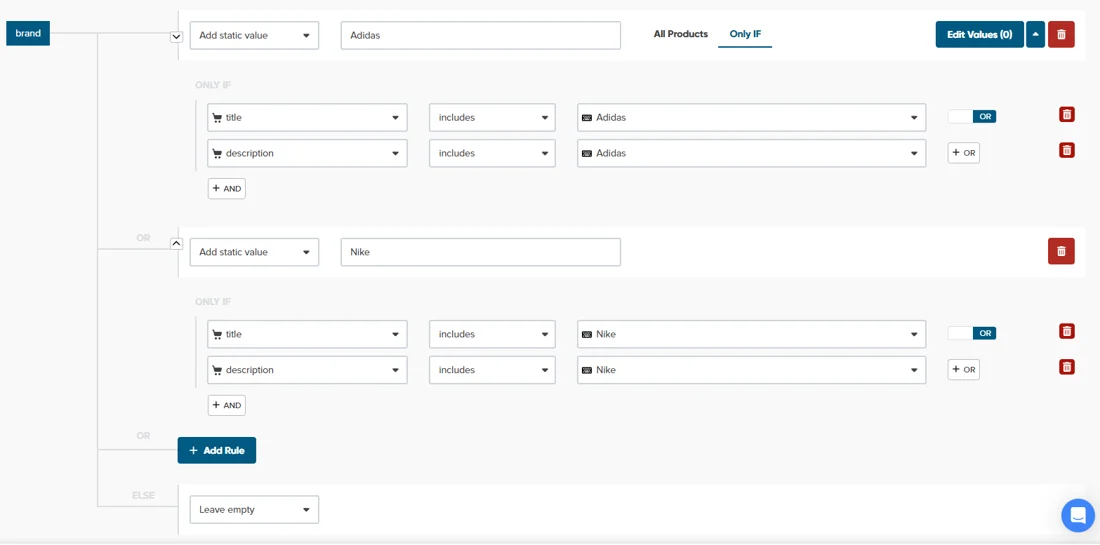Delete the Nike static value rule
Viewport: 1100px width, 545px height.
point(1061,251)
